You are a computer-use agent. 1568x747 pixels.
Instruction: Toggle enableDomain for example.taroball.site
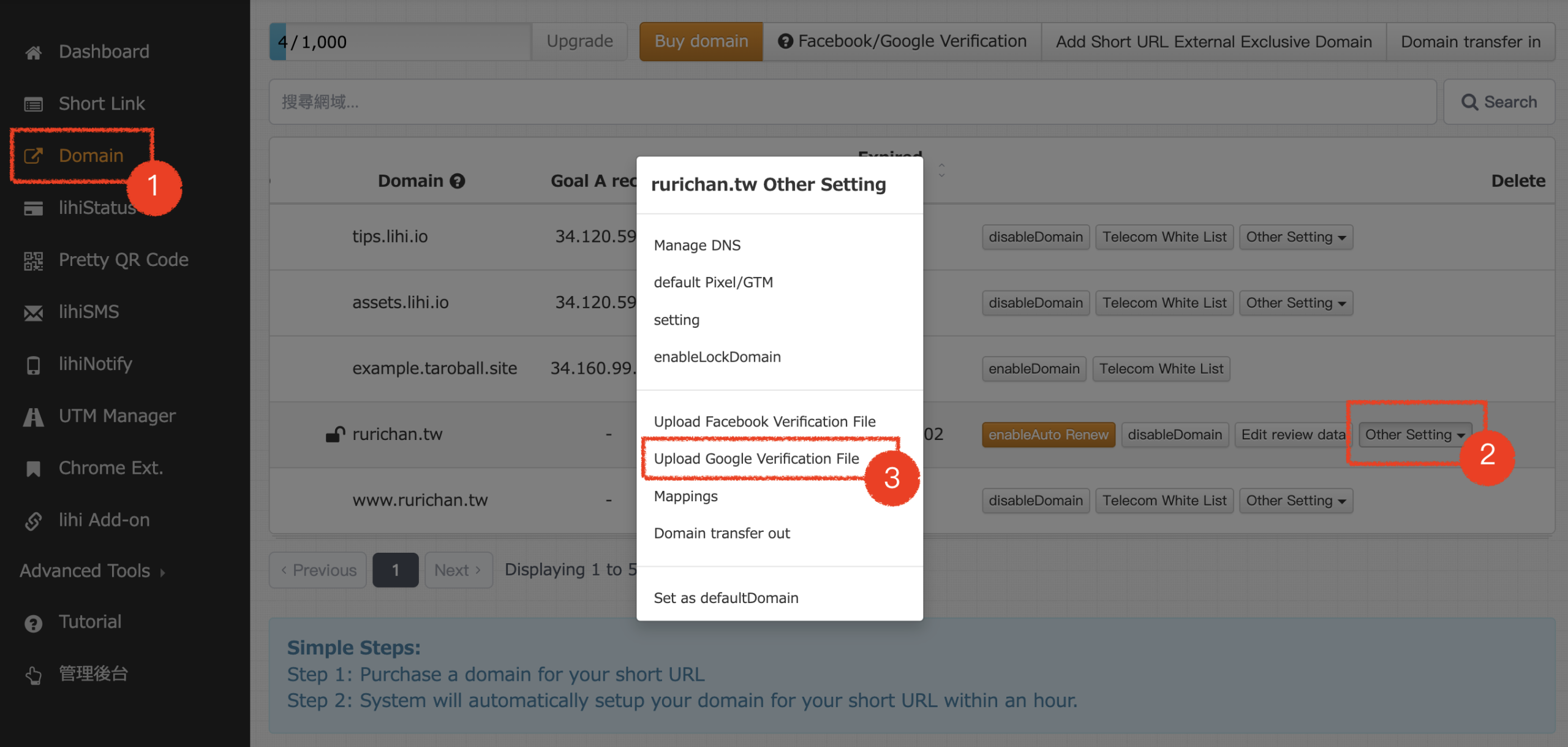click(x=1033, y=369)
